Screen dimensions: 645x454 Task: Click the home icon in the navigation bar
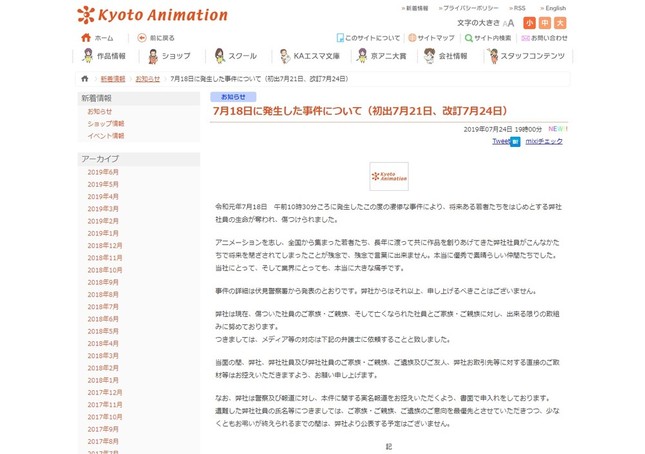point(86,38)
